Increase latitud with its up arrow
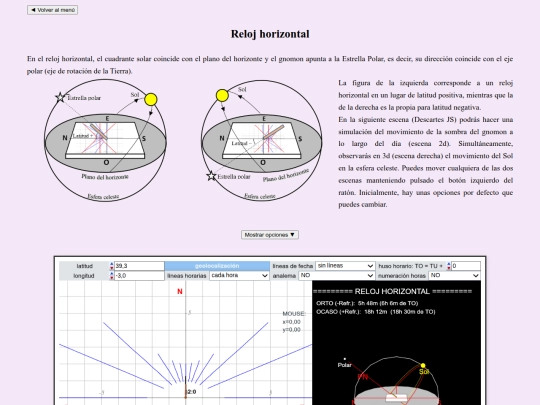This screenshot has width=540, height=405. click(112, 264)
